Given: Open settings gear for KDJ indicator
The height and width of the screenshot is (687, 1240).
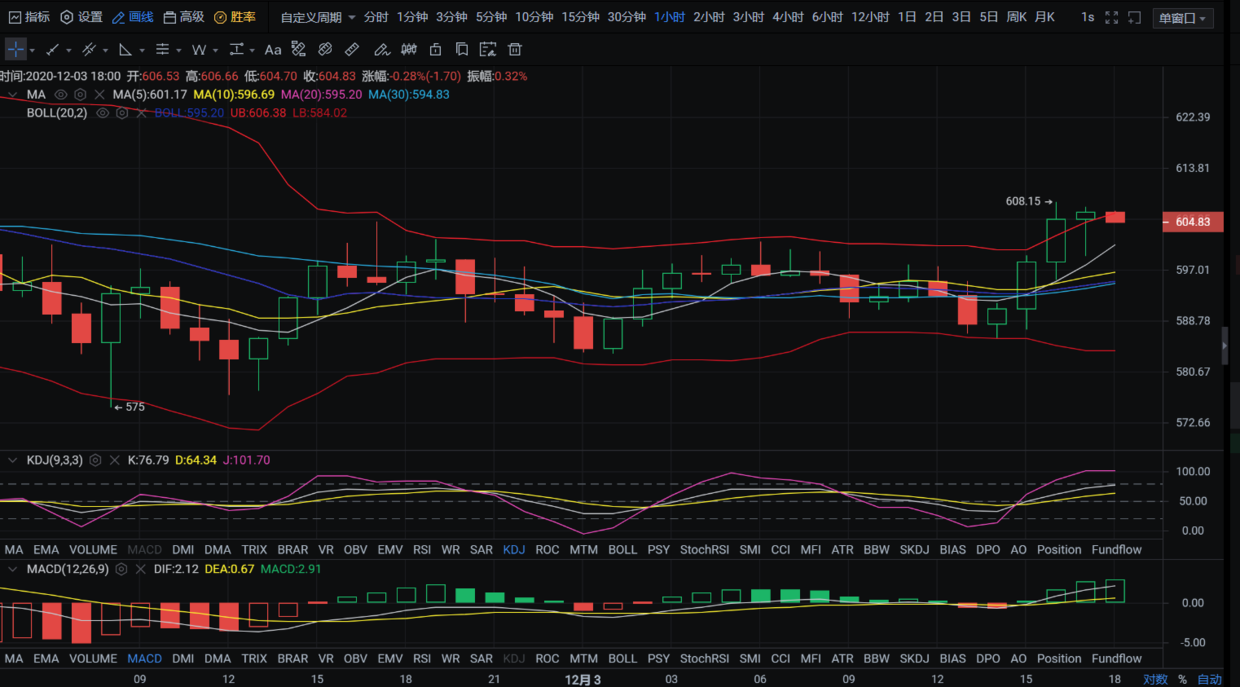Looking at the screenshot, I should pyautogui.click(x=96, y=461).
